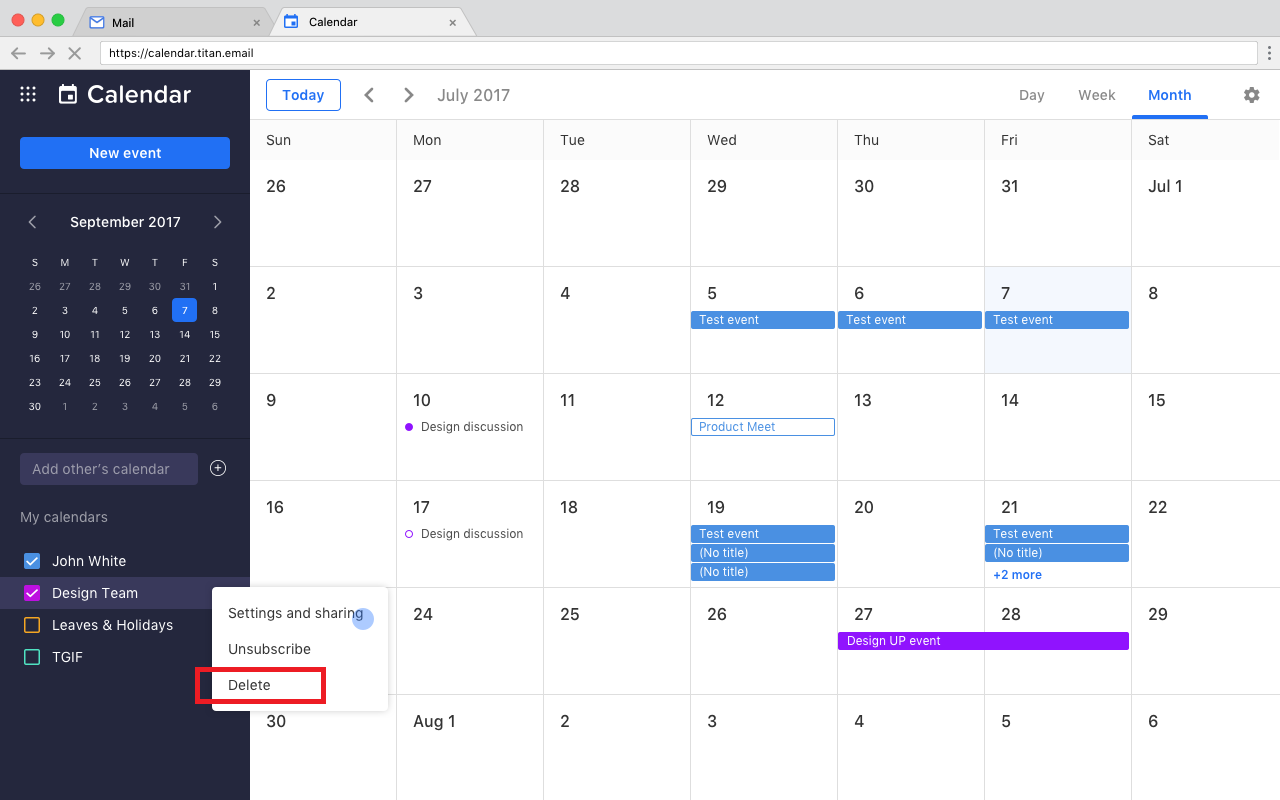
Task: Click the browser address bar
Action: [678, 53]
